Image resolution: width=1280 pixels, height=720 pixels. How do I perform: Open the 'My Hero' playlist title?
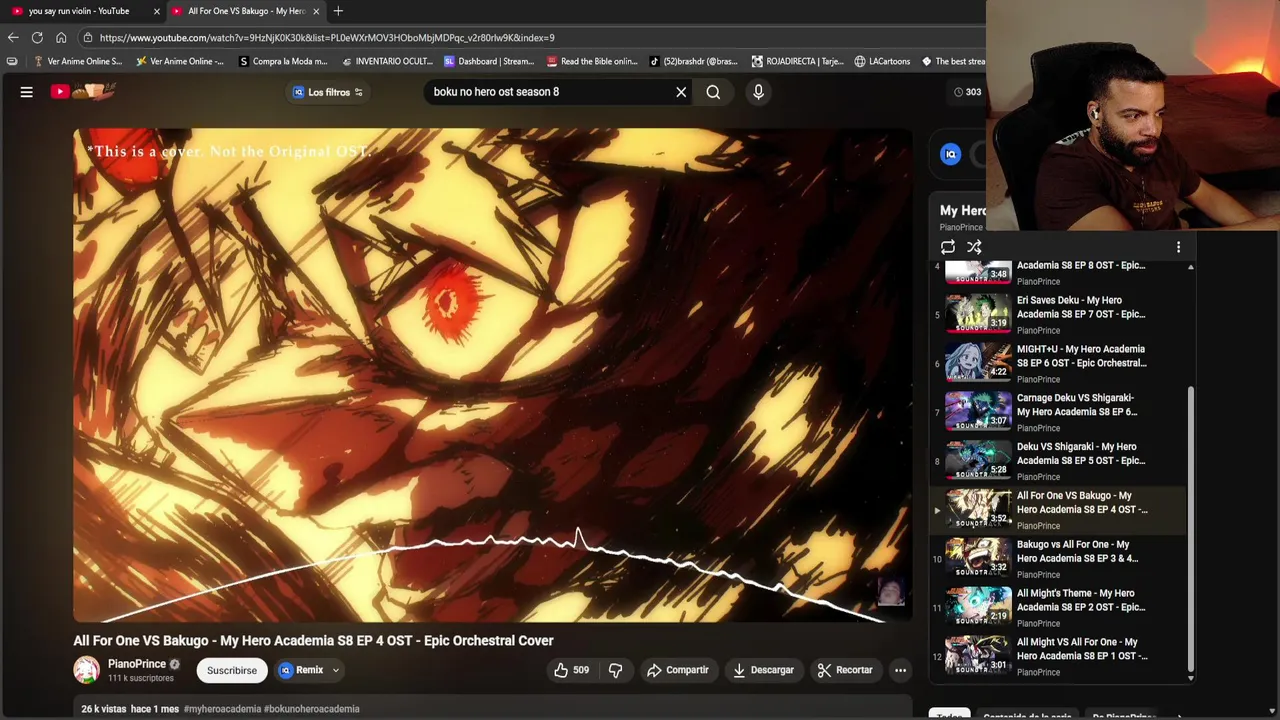pos(962,210)
